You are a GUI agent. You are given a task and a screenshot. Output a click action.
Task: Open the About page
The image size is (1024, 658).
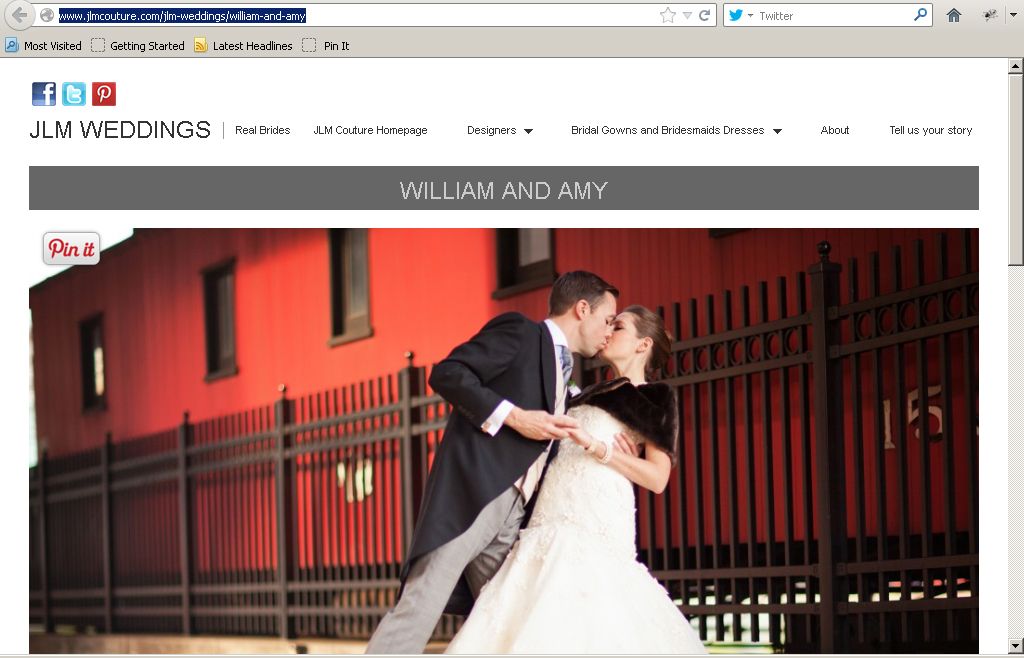[x=835, y=130]
